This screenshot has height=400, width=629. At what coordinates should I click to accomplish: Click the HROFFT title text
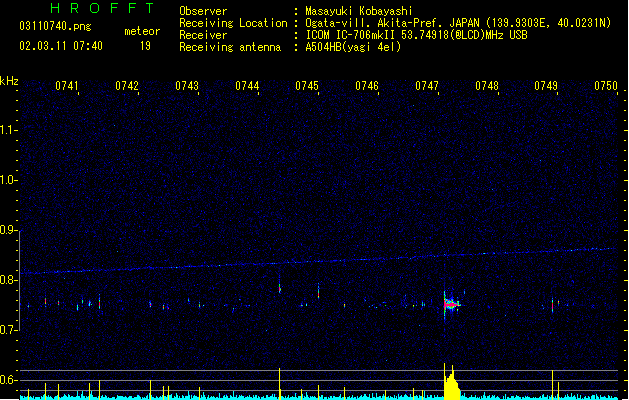103,8
